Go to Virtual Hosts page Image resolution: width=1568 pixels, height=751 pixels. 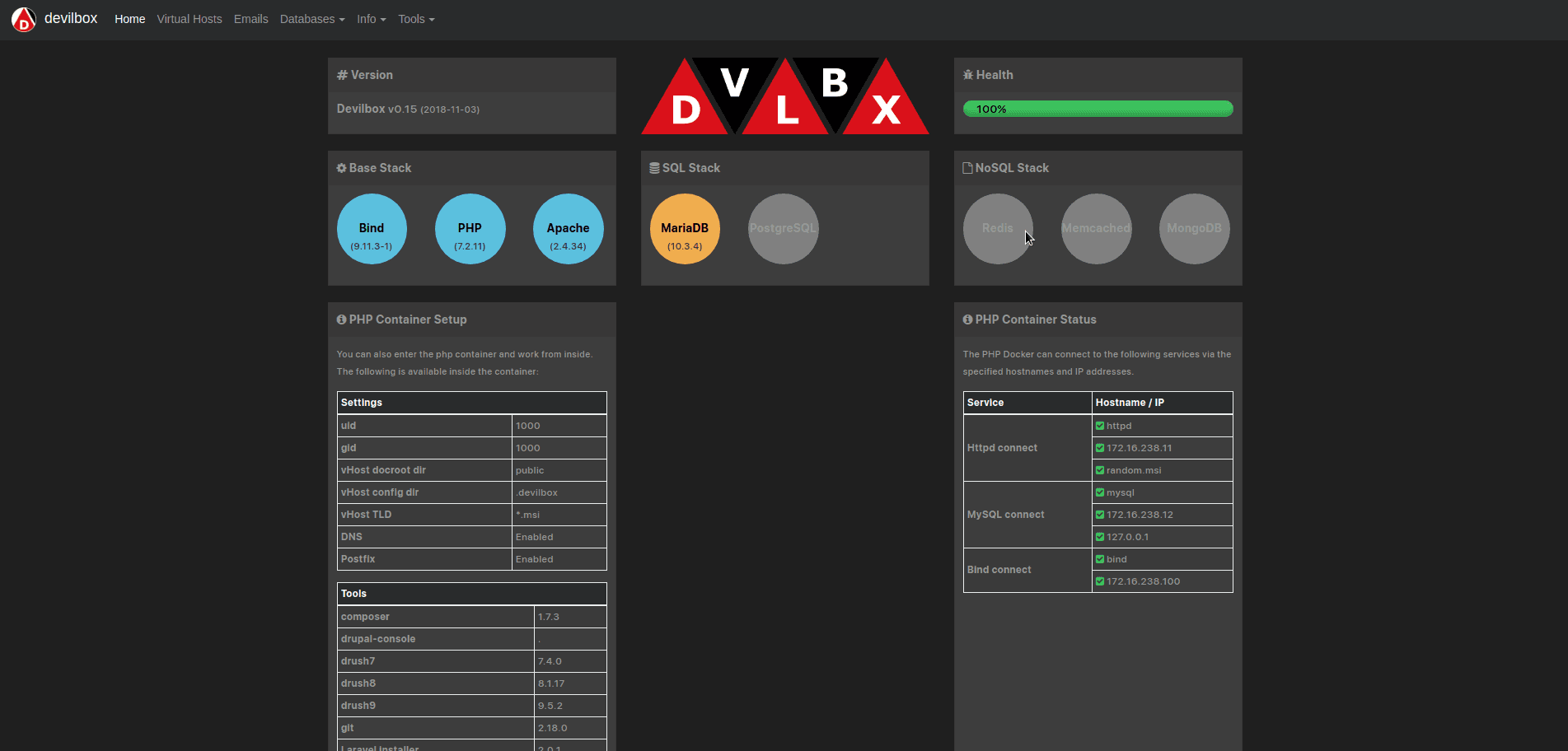[190, 19]
